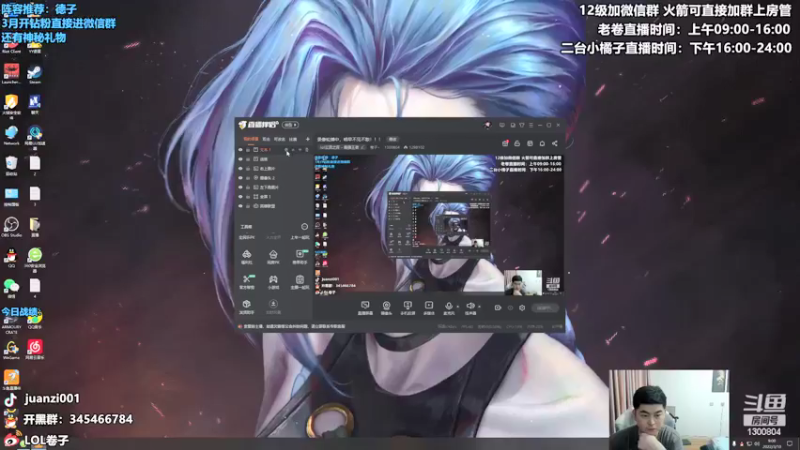Open the gamepad mini-games tool

pyautogui.click(x=273, y=282)
